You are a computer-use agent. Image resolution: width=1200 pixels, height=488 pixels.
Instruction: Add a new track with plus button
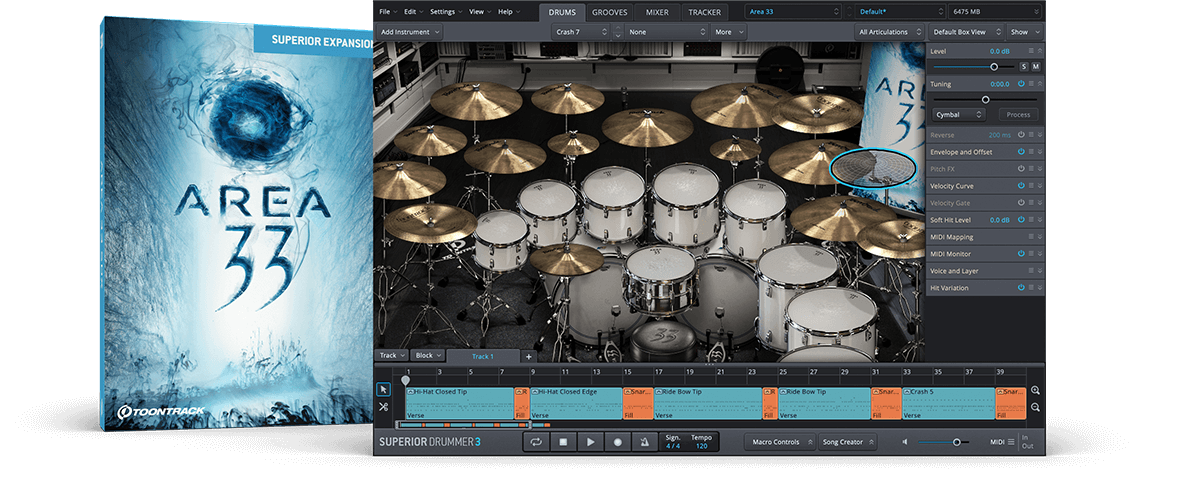(529, 356)
